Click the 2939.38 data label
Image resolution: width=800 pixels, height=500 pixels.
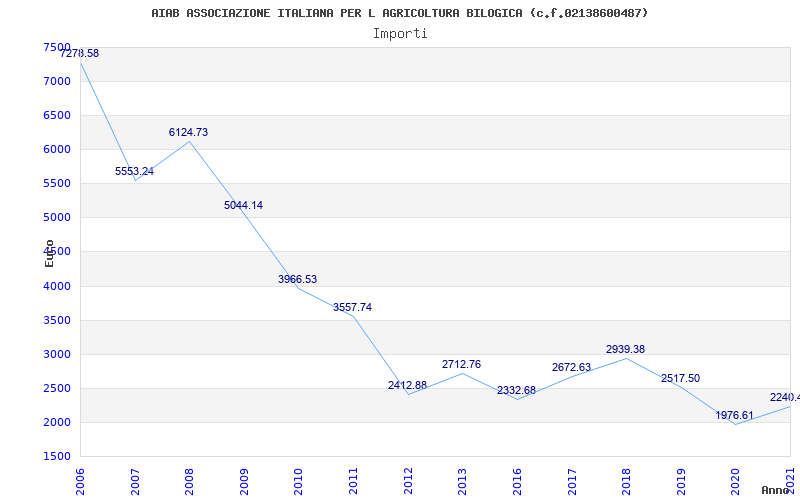[626, 349]
